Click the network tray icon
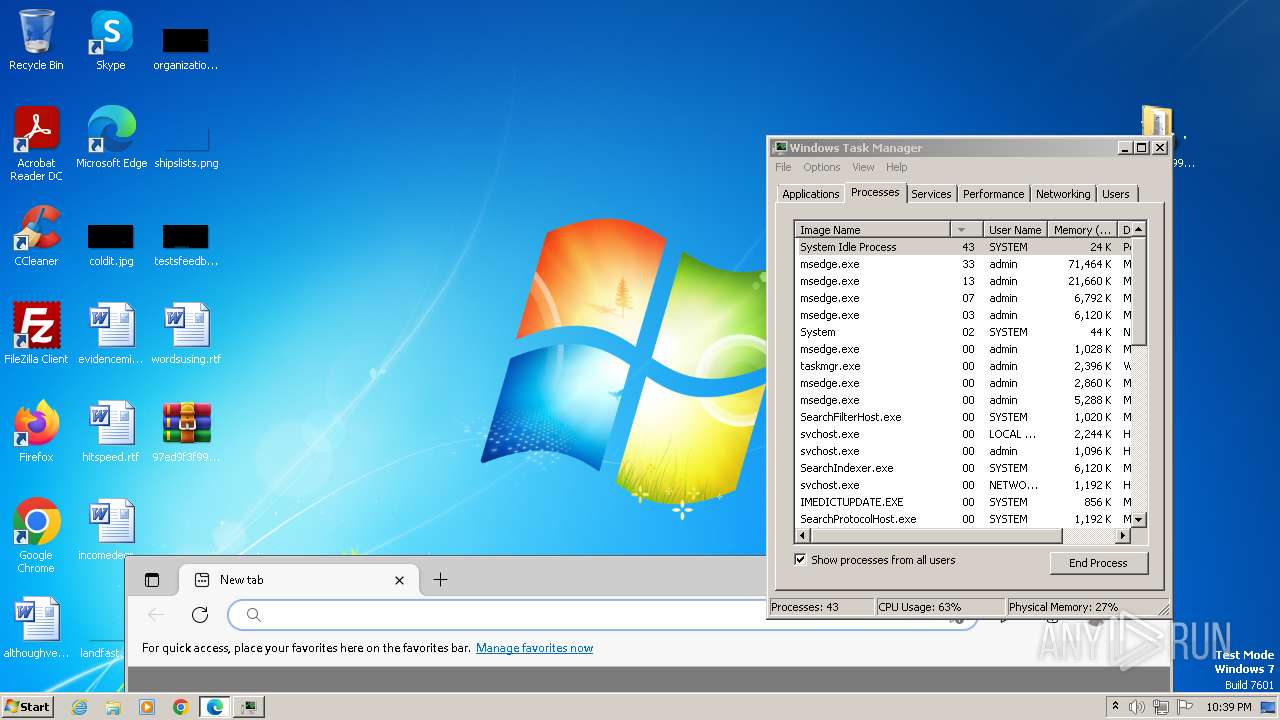 coord(1161,707)
